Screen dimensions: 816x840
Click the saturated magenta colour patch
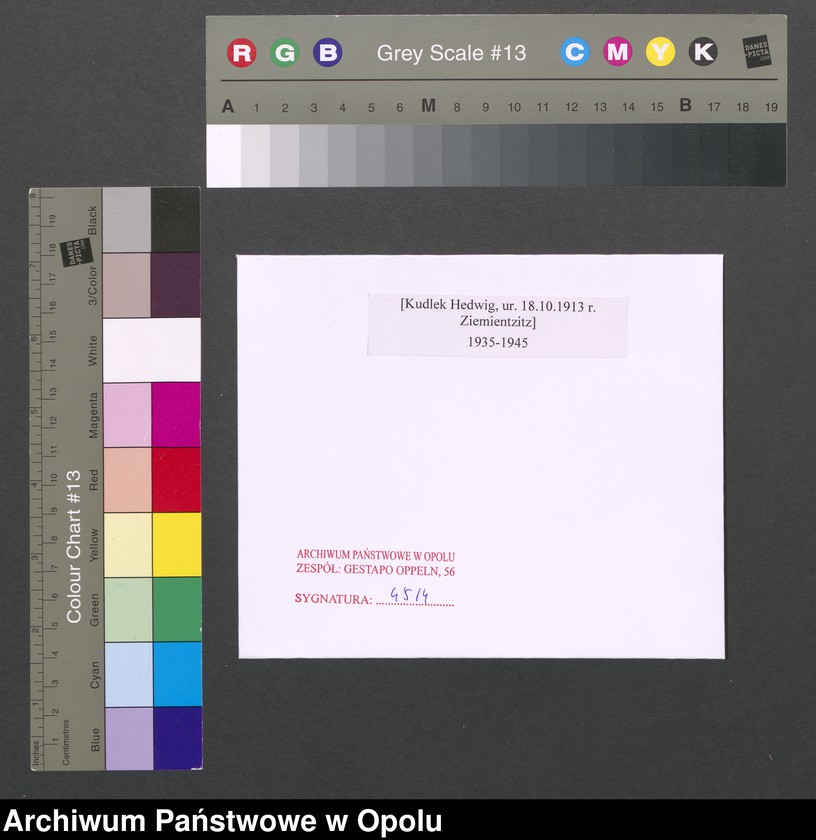(176, 414)
